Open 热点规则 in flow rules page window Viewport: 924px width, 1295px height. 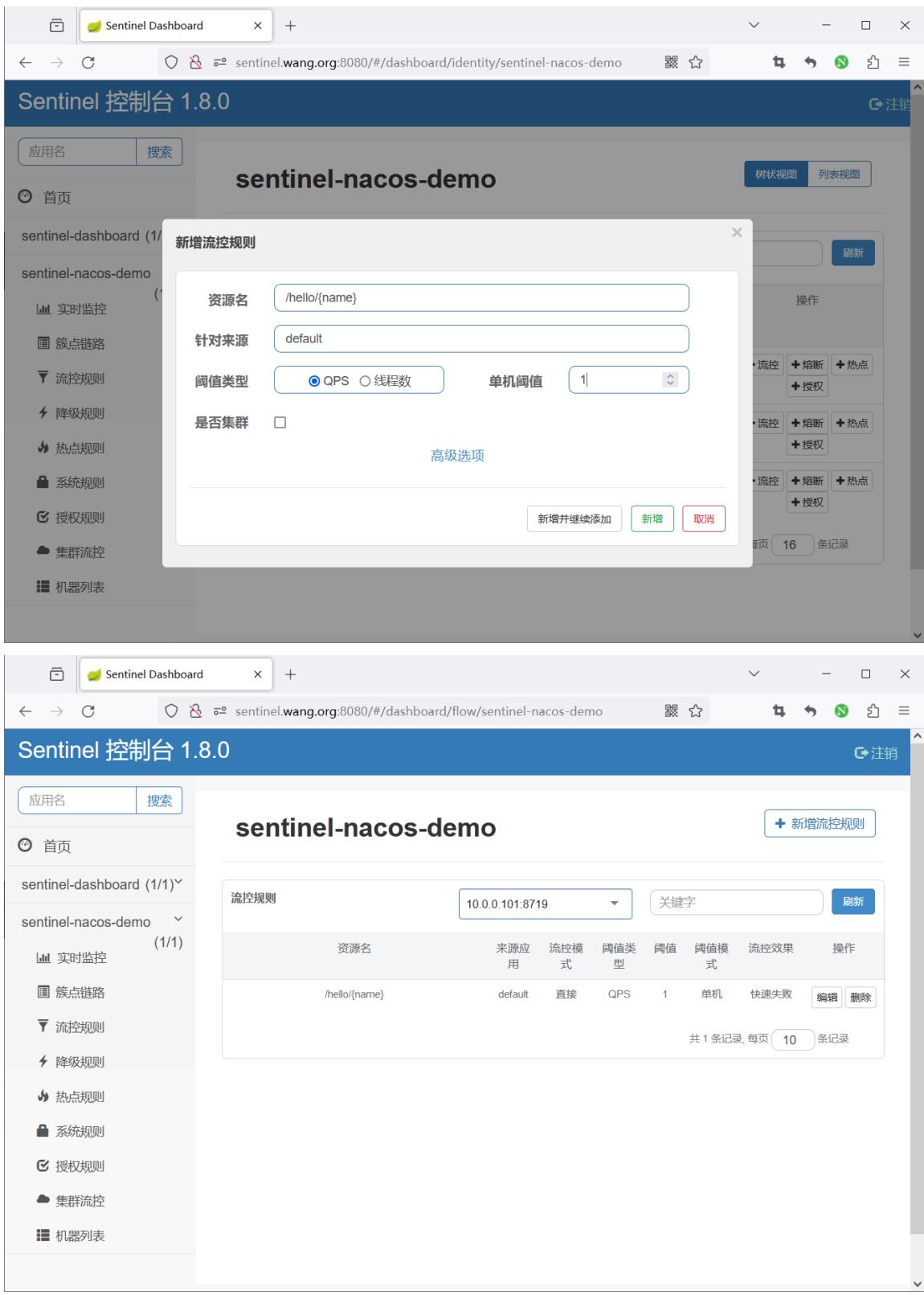click(71, 1096)
